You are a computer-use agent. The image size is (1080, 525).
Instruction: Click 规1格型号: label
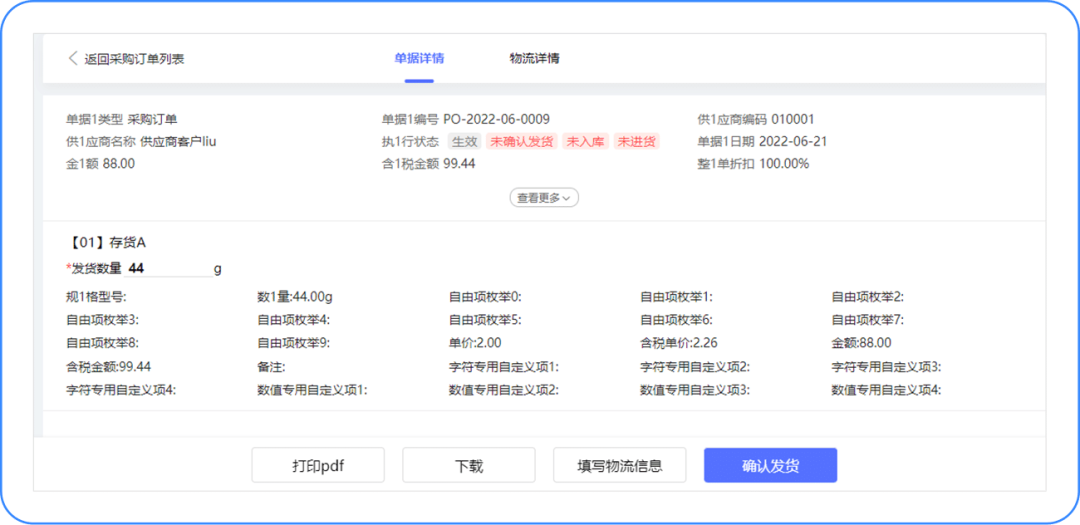(96, 297)
